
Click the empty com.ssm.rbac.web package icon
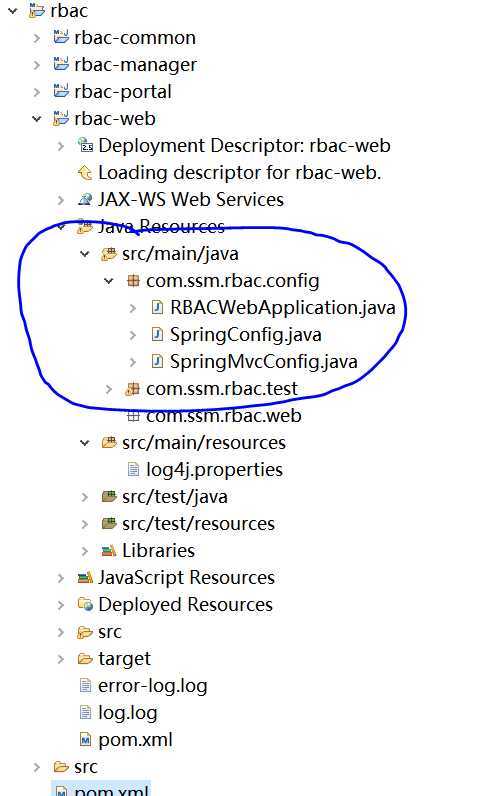click(133, 416)
